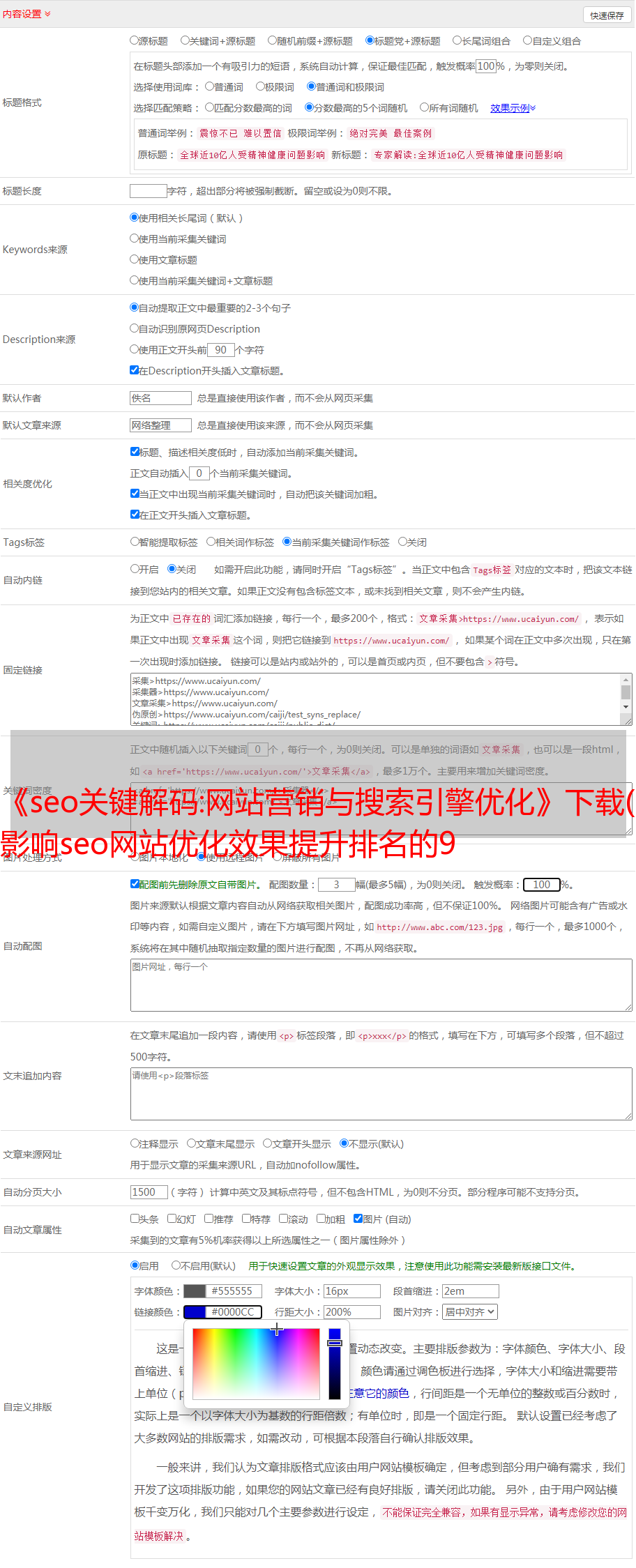The height and width of the screenshot is (1568, 636).
Task: Choose 极限词 word library radio
Action: (260, 86)
